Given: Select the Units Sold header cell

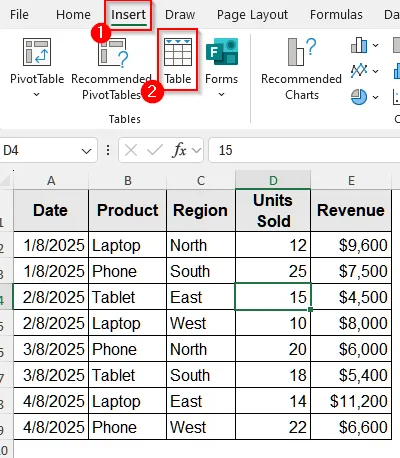Looking at the screenshot, I should pyautogui.click(x=273, y=210).
